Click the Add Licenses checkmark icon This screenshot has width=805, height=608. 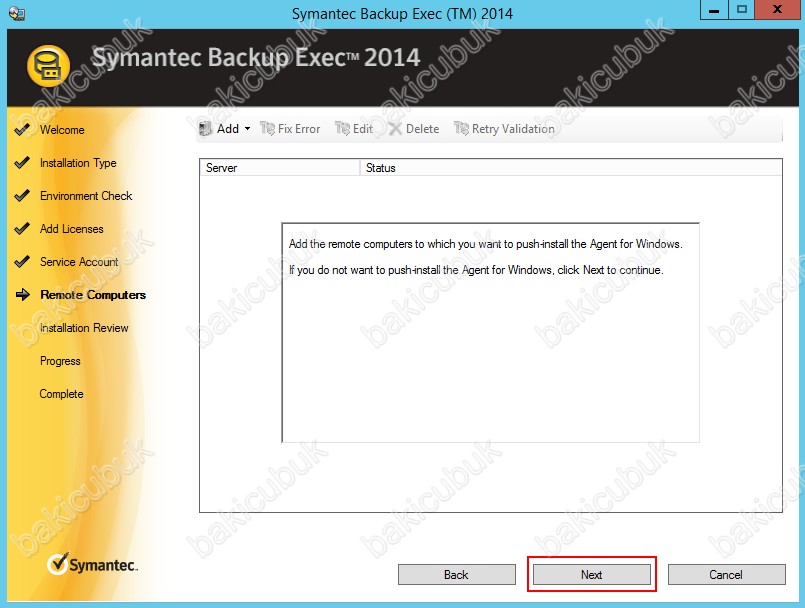22,229
